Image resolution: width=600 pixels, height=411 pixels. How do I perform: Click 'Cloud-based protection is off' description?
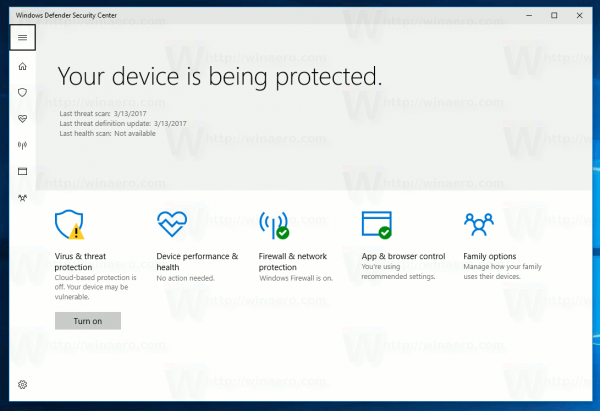tap(95, 287)
